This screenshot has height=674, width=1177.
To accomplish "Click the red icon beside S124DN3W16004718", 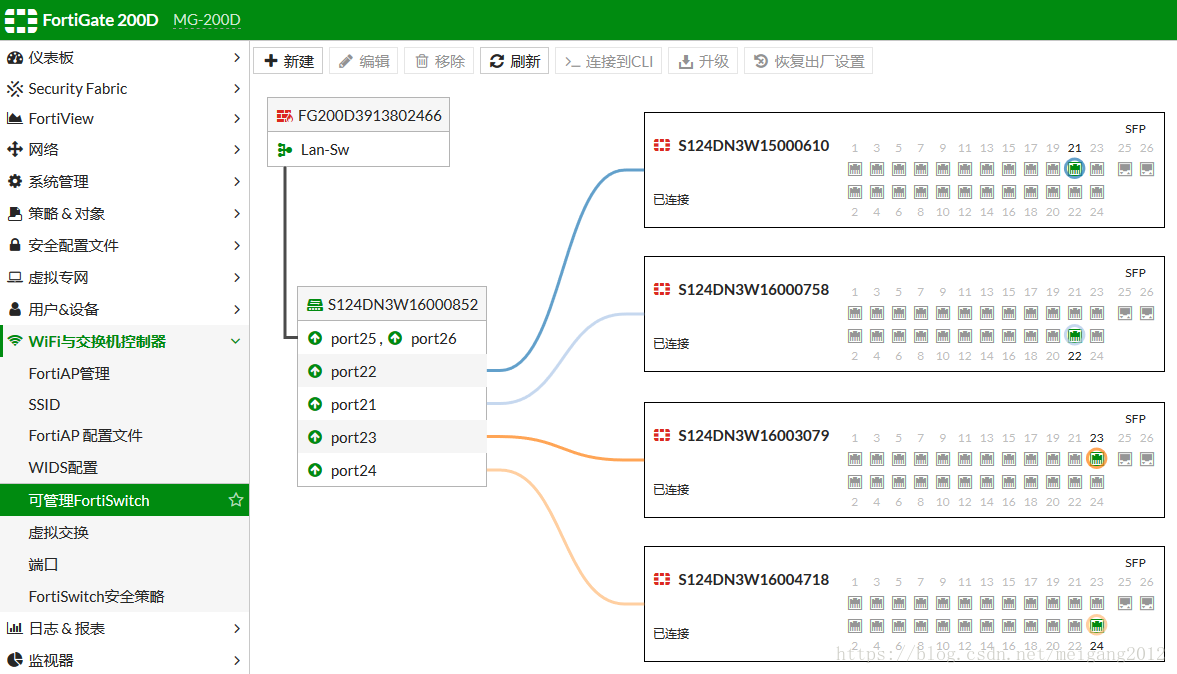I will [x=662, y=579].
